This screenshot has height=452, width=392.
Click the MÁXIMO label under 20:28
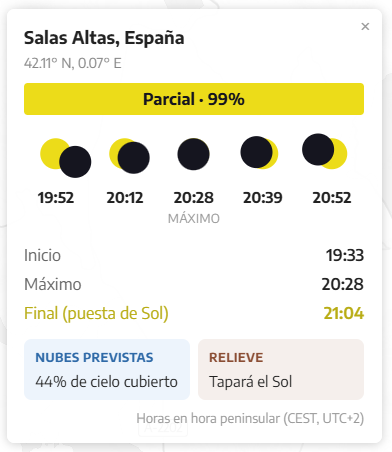194,219
